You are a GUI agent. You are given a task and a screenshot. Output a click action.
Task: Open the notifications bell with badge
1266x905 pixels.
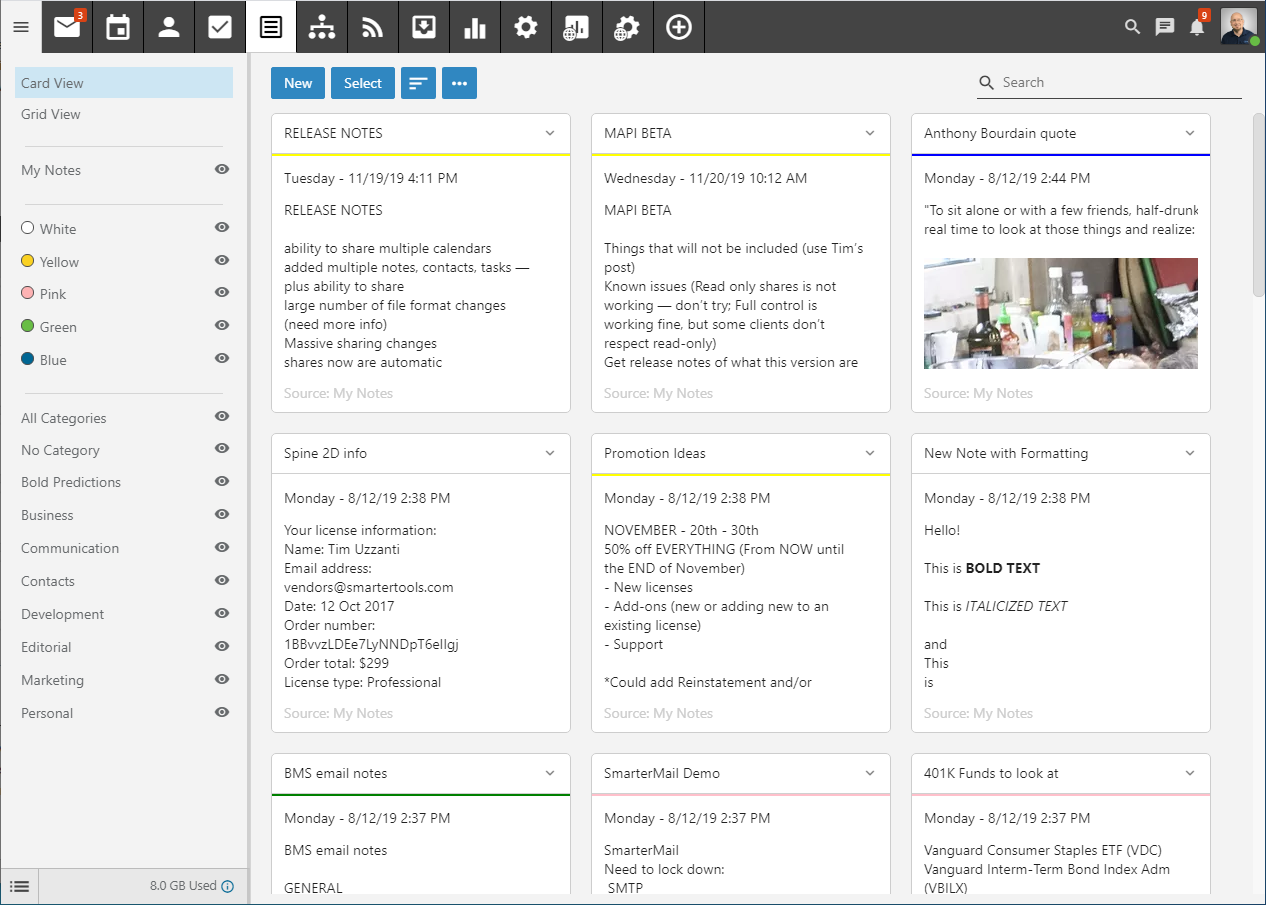1198,27
